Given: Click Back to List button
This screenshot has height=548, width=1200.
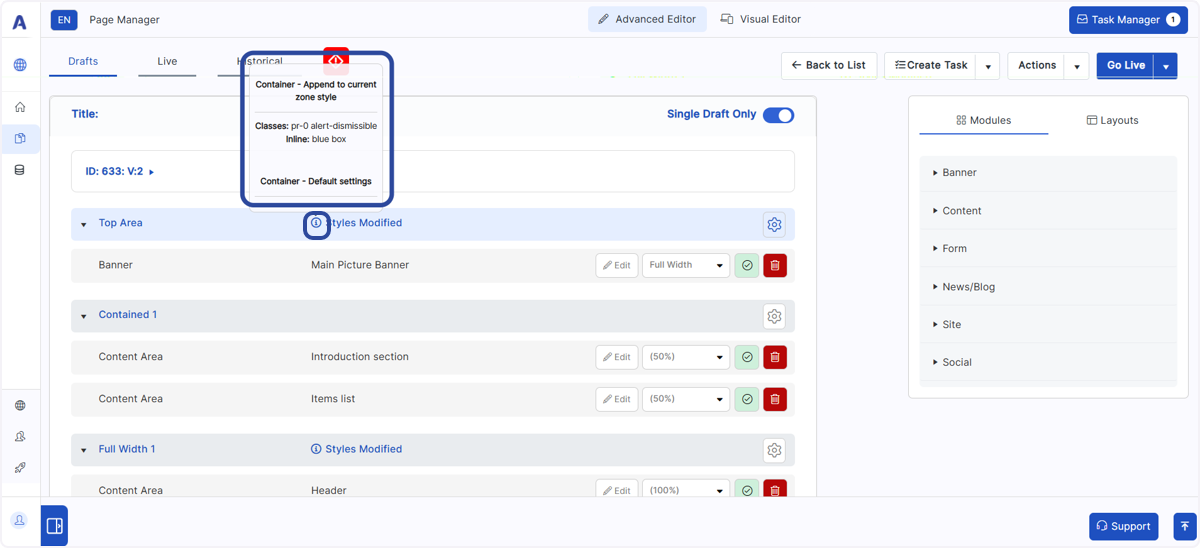Looking at the screenshot, I should tap(829, 66).
